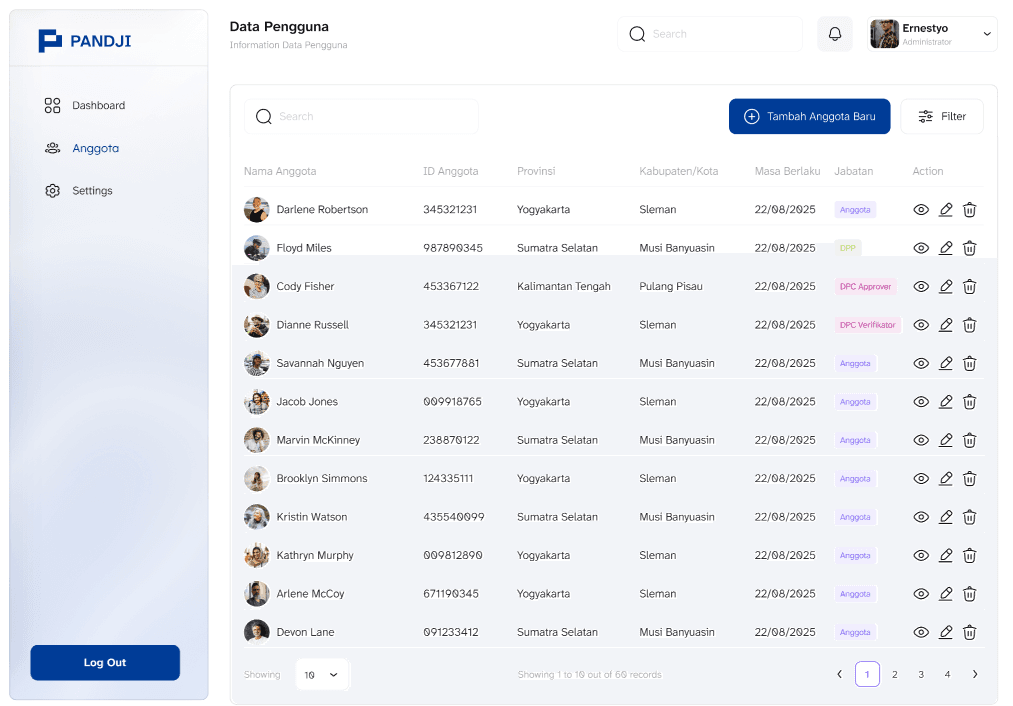Click trash icon for Cody Fisher
Image resolution: width=1013 pixels, height=706 pixels.
(x=969, y=287)
